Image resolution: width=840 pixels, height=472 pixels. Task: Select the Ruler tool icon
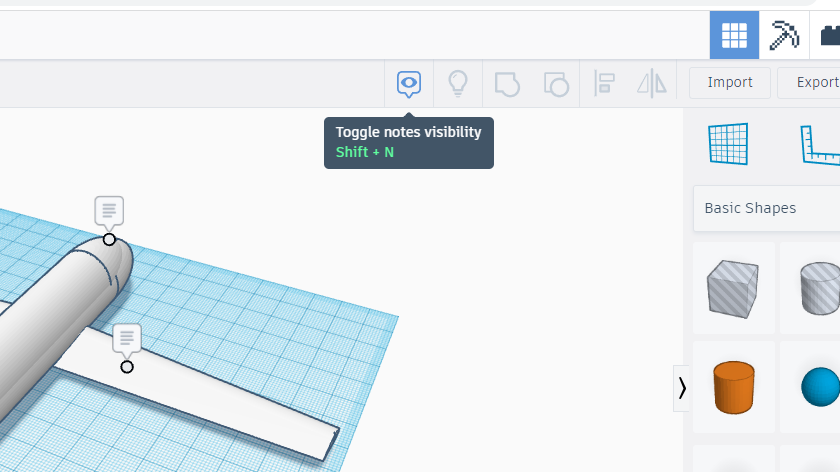(821, 145)
